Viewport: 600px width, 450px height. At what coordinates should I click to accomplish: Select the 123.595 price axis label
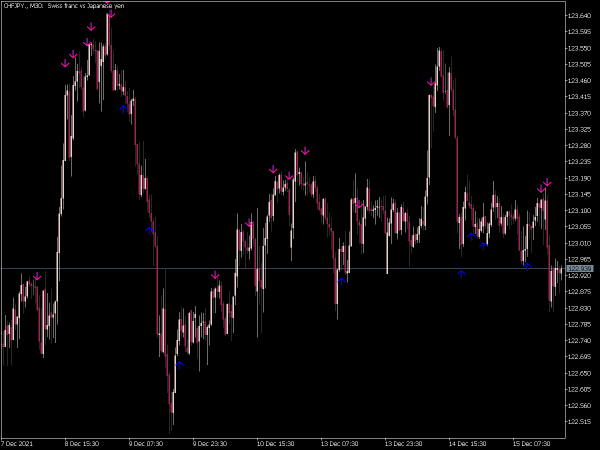click(x=579, y=32)
